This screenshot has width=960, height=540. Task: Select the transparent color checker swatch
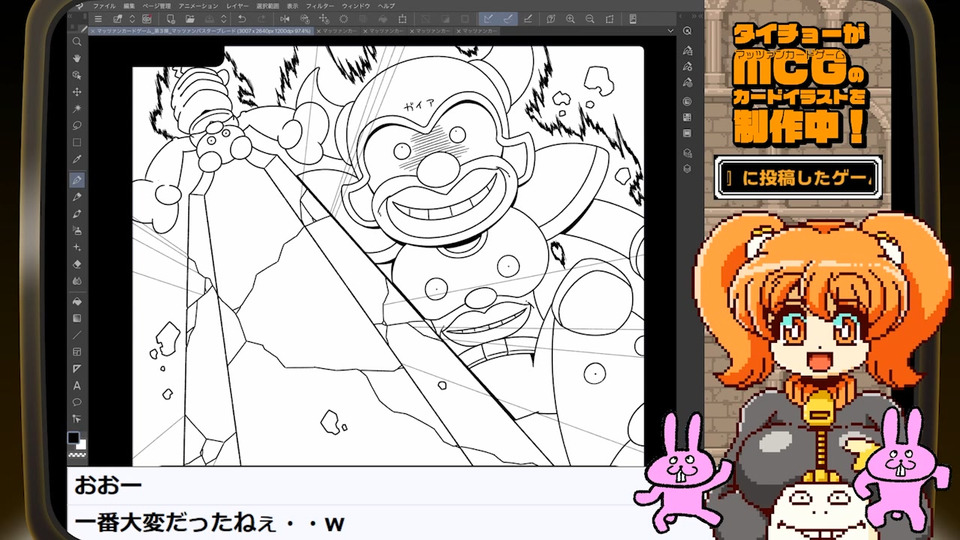[77, 456]
